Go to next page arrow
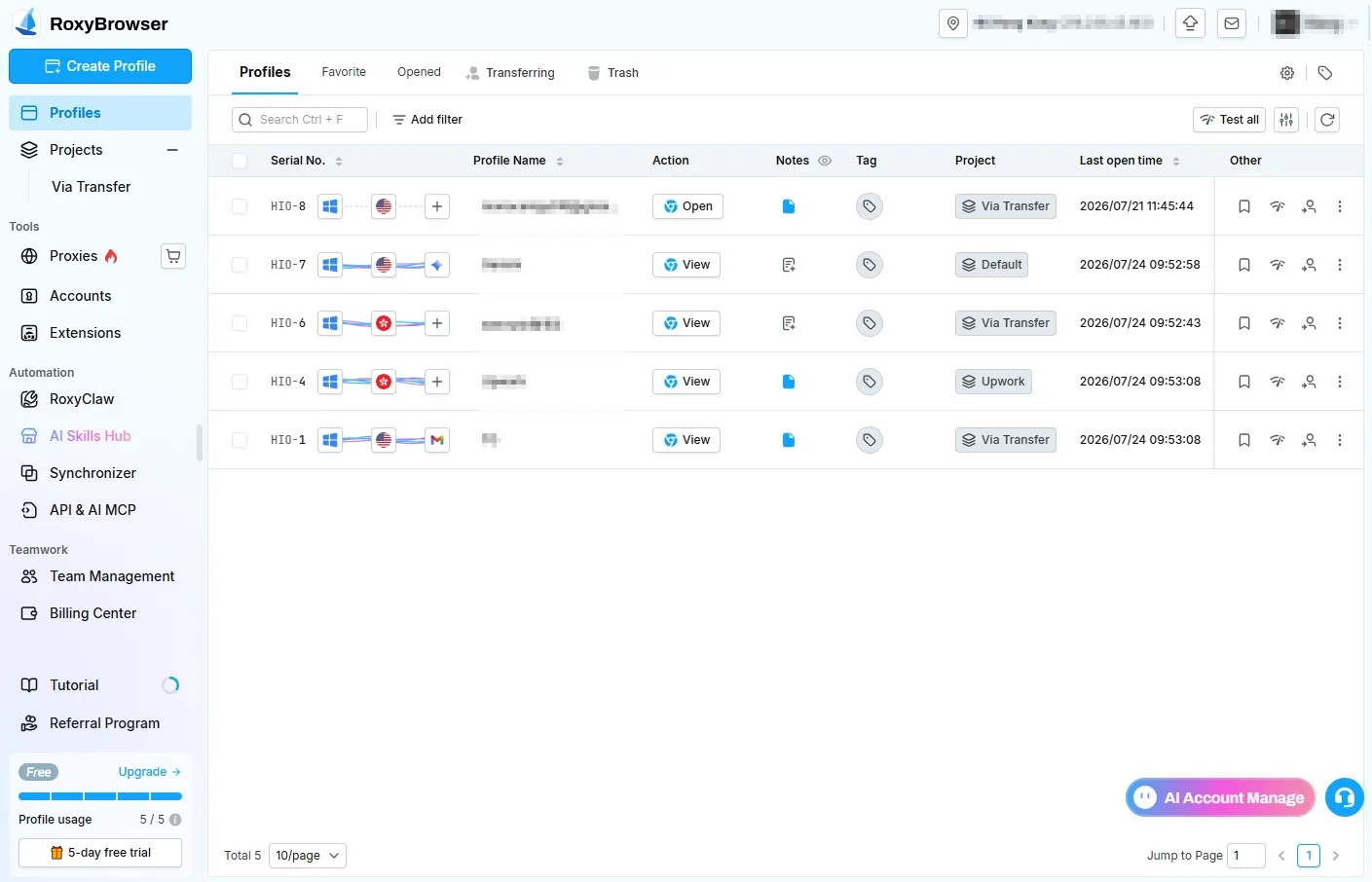Viewport: 1372px width, 882px height. 1336,856
